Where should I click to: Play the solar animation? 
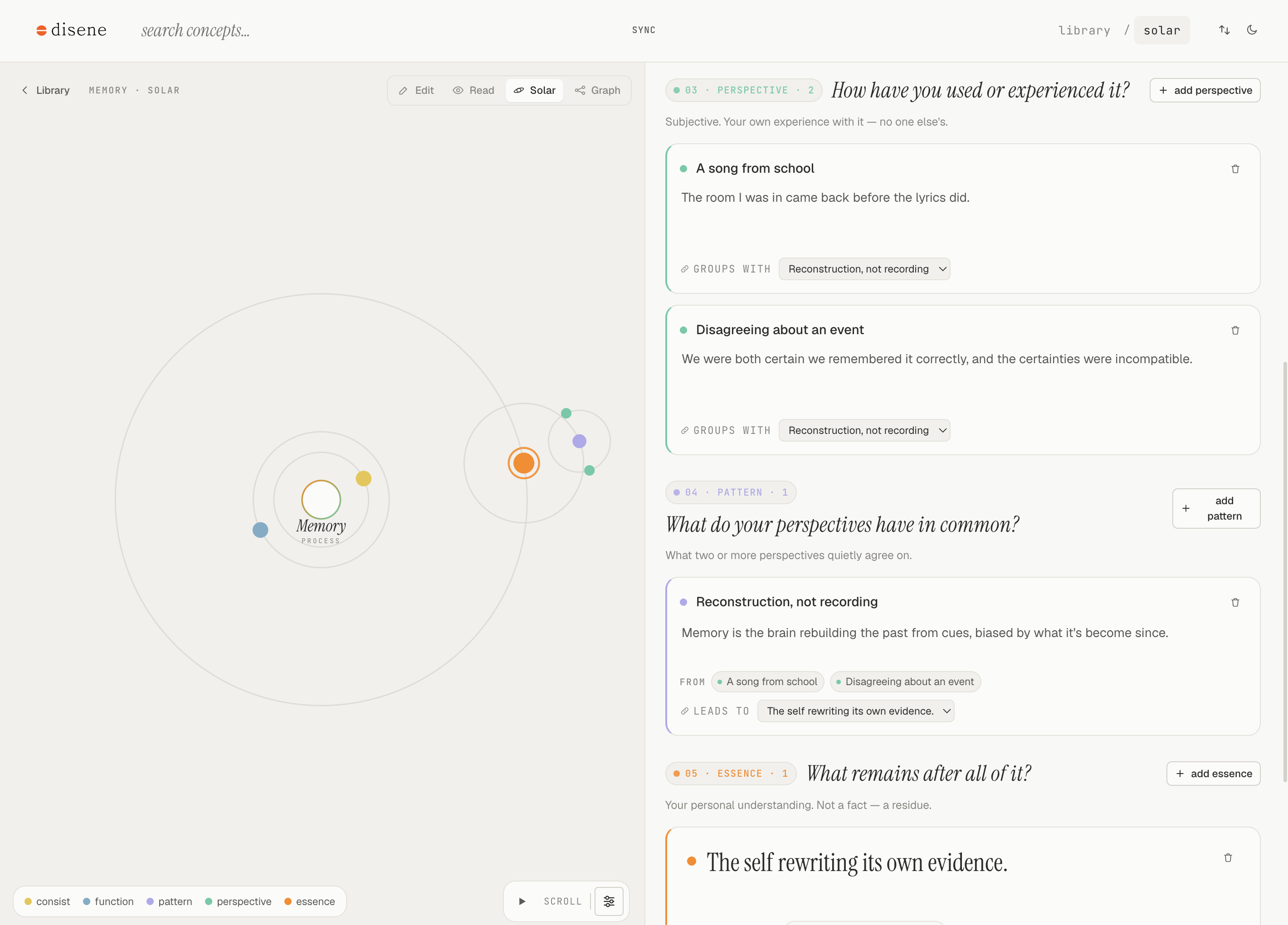pyautogui.click(x=522, y=901)
